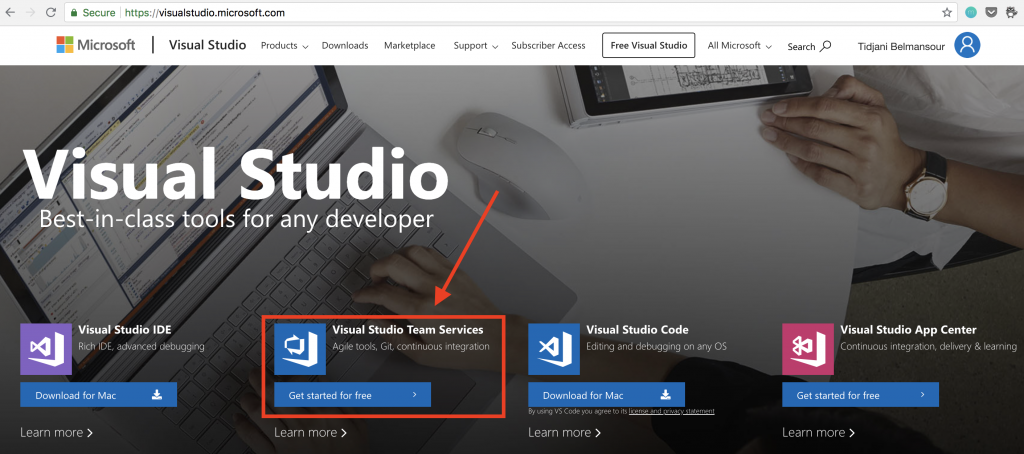Viewport: 1024px width, 454px height.
Task: Open the Downloads menu item
Action: click(345, 46)
